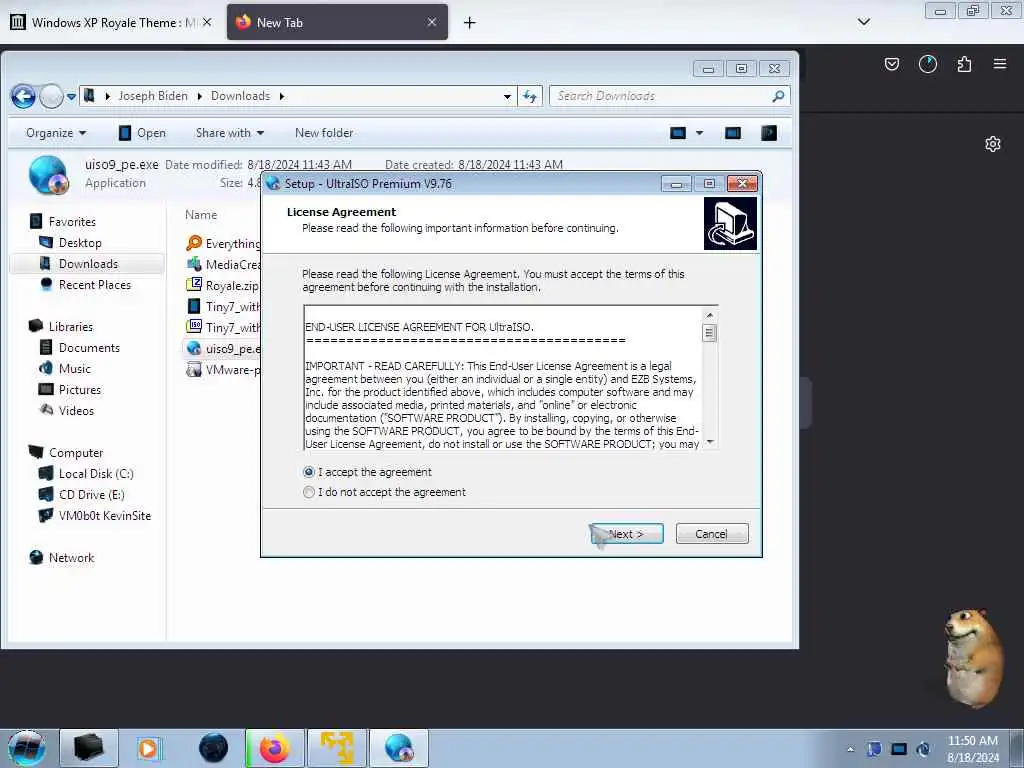Open Windows Media Player from taskbar
The image size is (1024, 768).
[150, 748]
